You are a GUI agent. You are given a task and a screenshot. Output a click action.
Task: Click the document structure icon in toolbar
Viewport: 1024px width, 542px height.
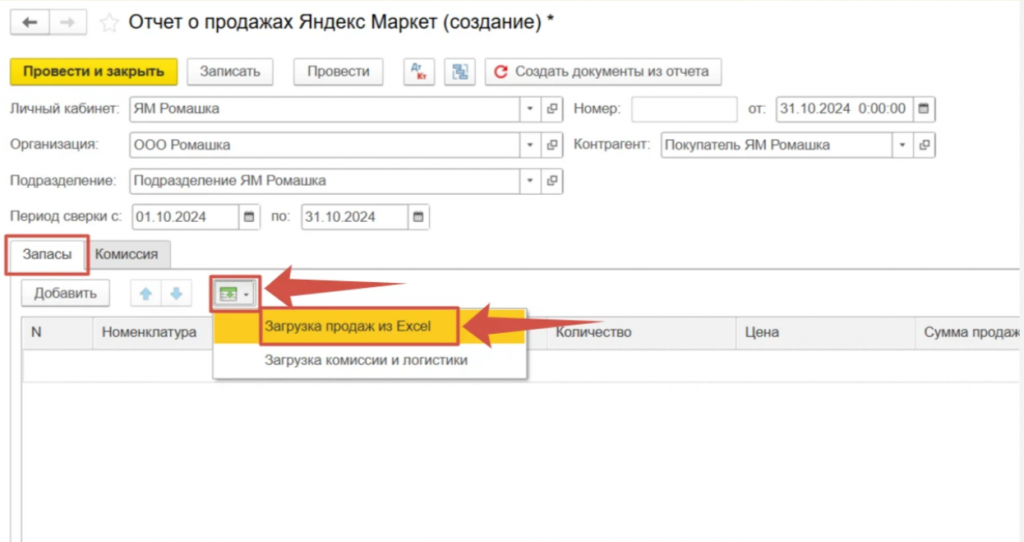[x=460, y=72]
